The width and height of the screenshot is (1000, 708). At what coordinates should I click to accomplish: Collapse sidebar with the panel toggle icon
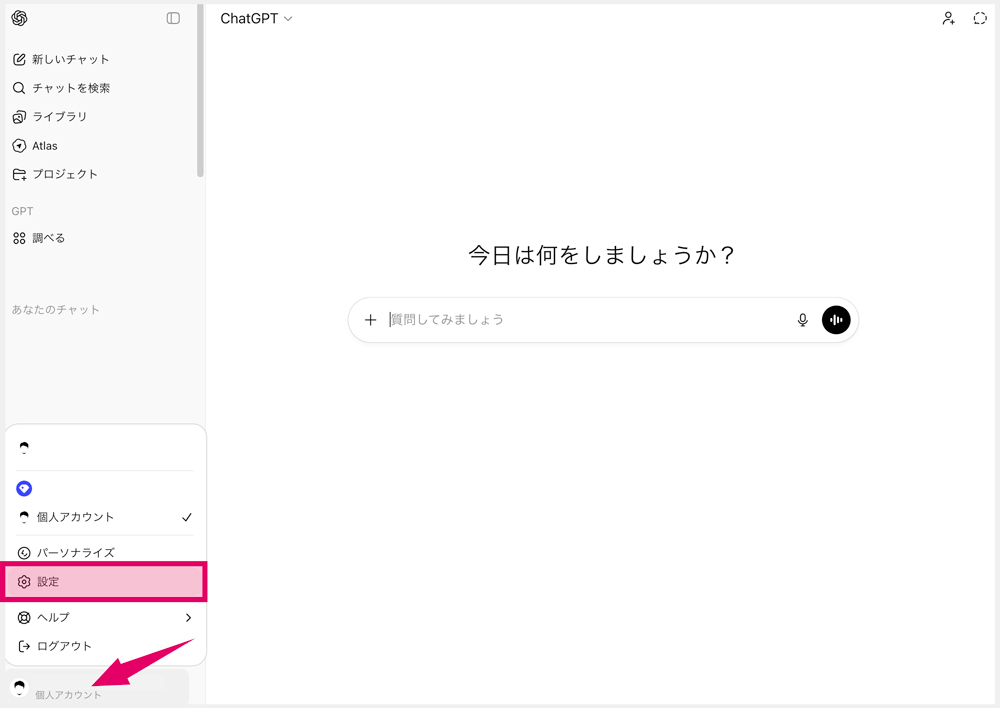173,18
